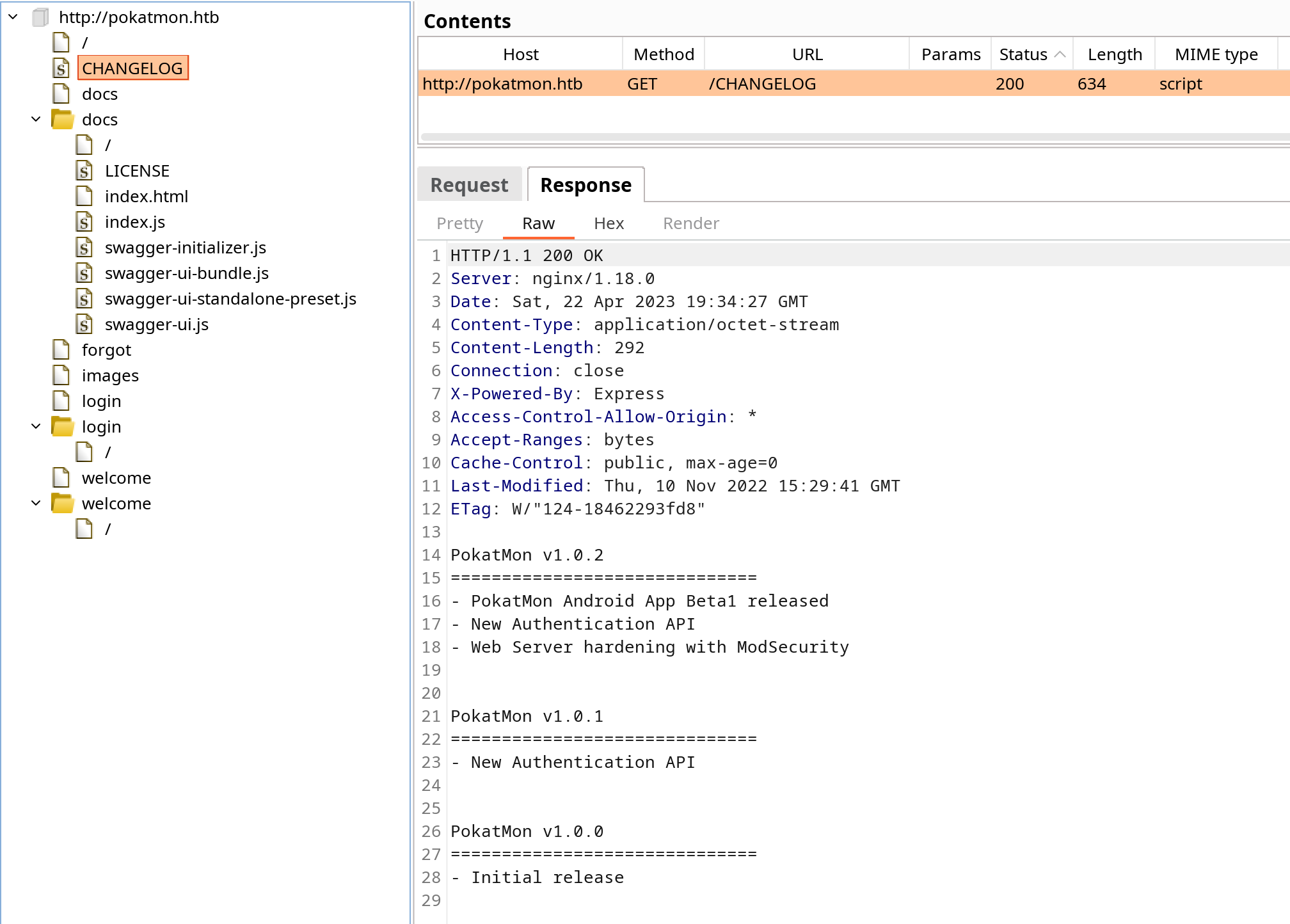Click the yellow welcome folder icon

(x=63, y=504)
